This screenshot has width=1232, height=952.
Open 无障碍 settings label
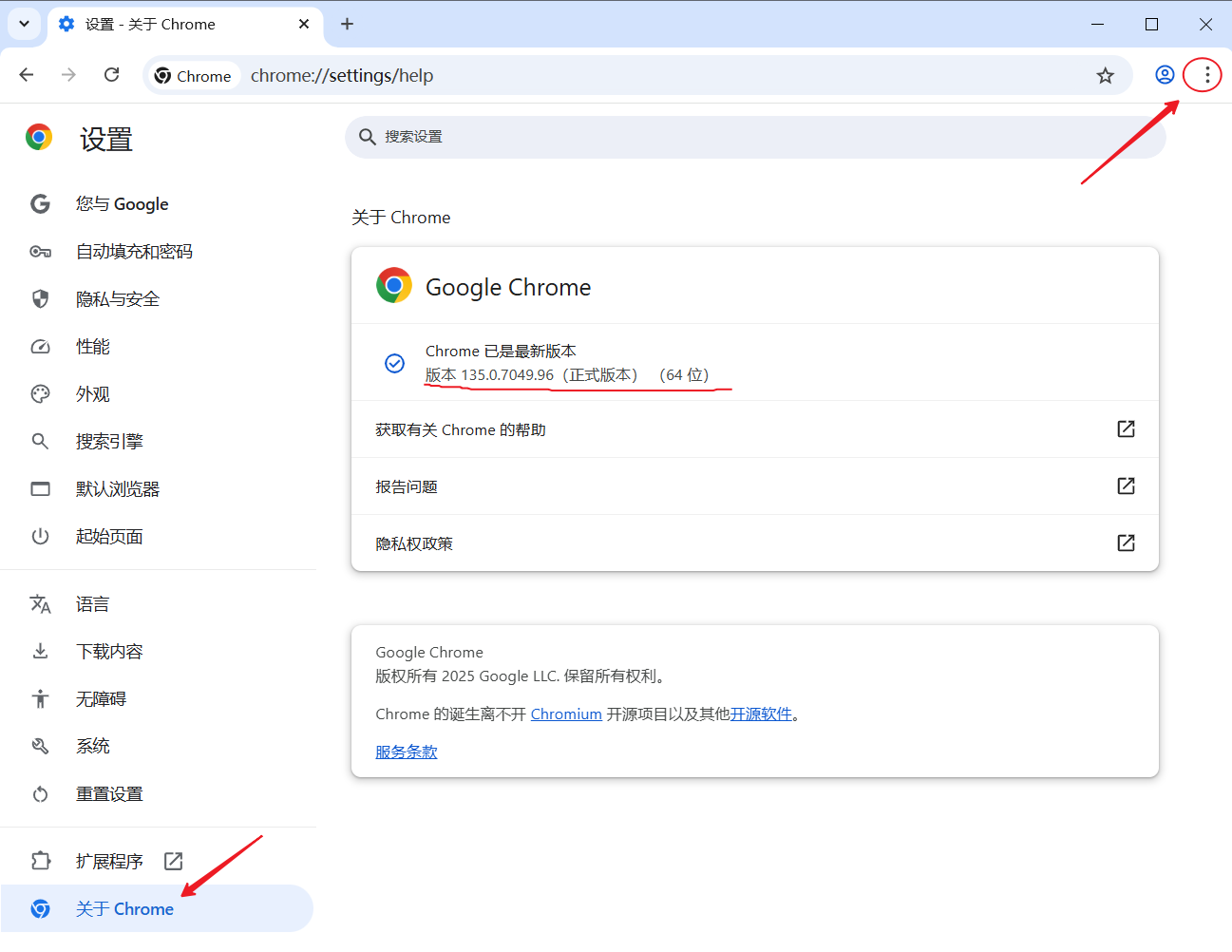pyautogui.click(x=101, y=699)
